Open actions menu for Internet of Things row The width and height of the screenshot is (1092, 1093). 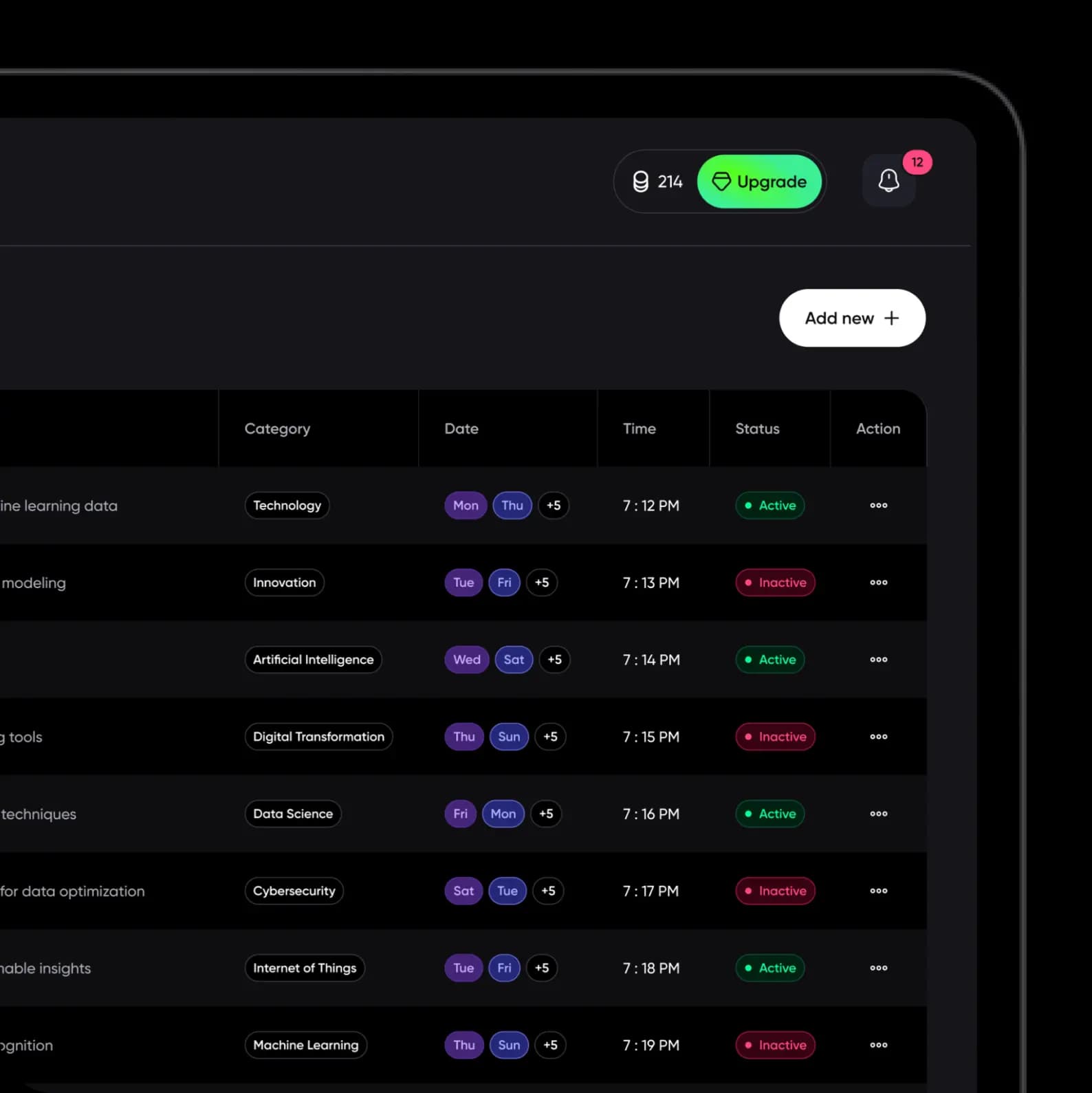point(878,968)
